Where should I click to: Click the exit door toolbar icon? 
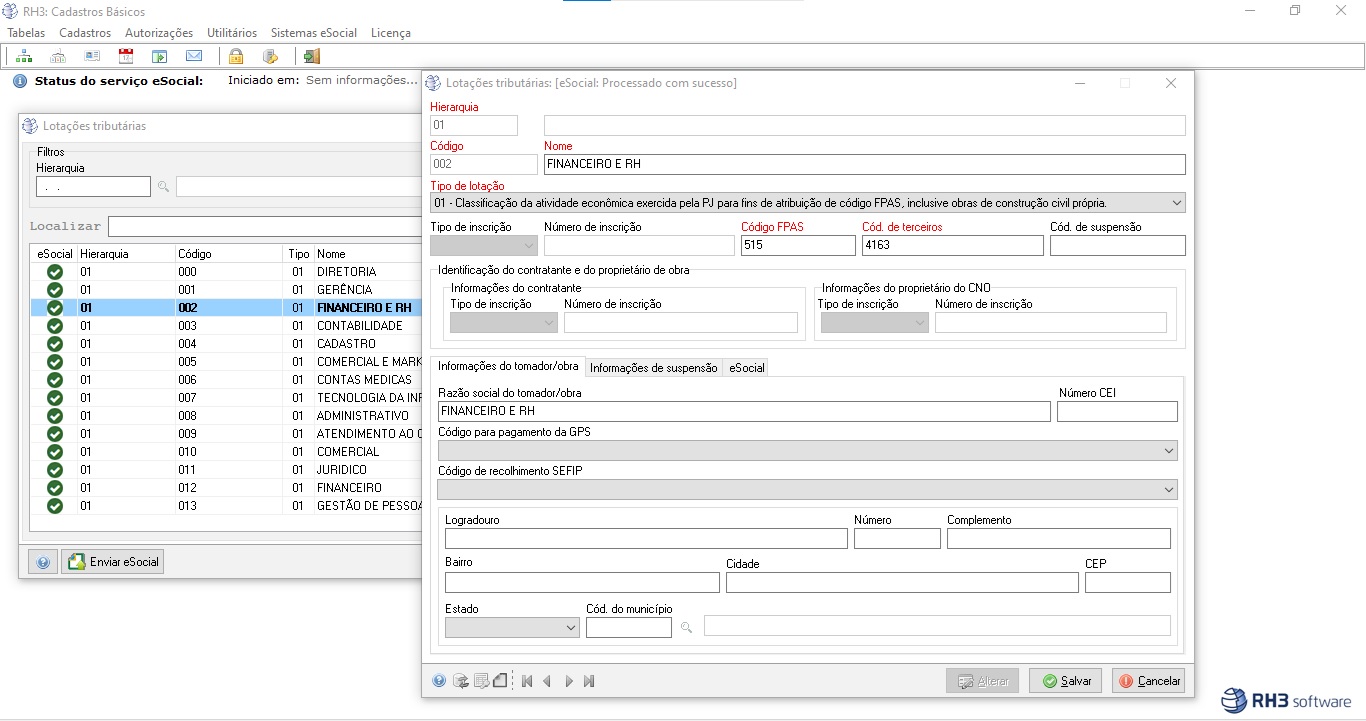[x=312, y=56]
